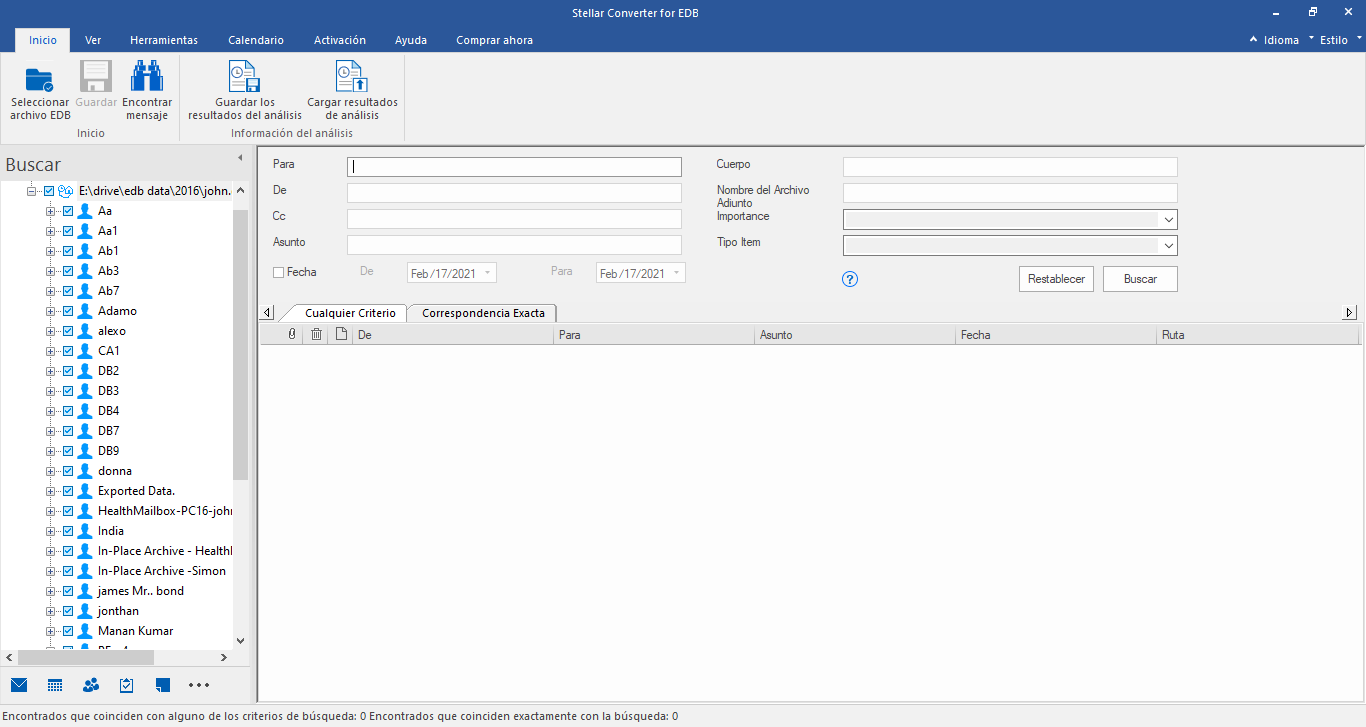Screen dimensions: 1366x727
Task: Sort results by Asunto column
Action: tap(854, 335)
